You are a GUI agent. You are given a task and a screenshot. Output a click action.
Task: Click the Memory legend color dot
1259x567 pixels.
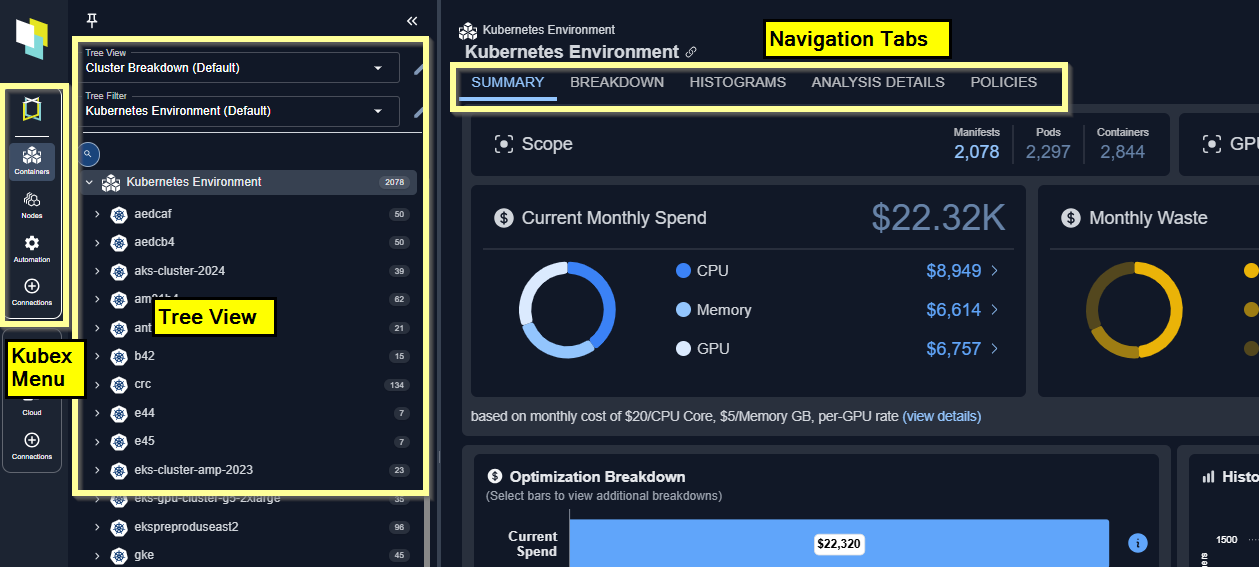point(684,310)
